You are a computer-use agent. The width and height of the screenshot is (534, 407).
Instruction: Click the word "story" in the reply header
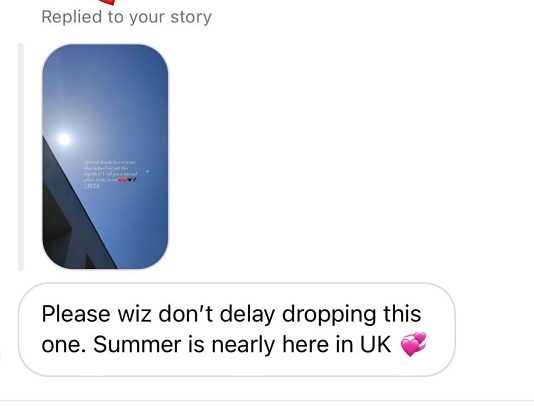click(x=191, y=17)
